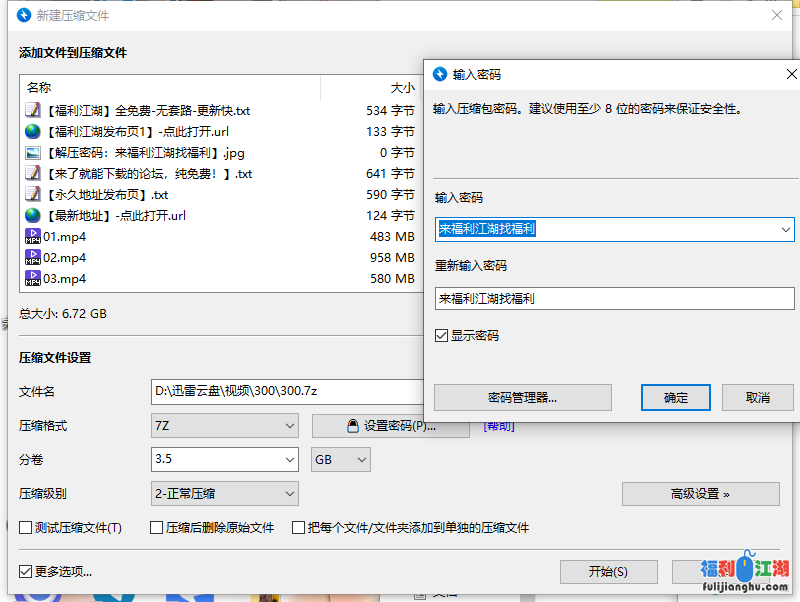Open the 压缩格式 7Z dropdown
Image resolution: width=800 pixels, height=602 pixels.
pyautogui.click(x=224, y=426)
